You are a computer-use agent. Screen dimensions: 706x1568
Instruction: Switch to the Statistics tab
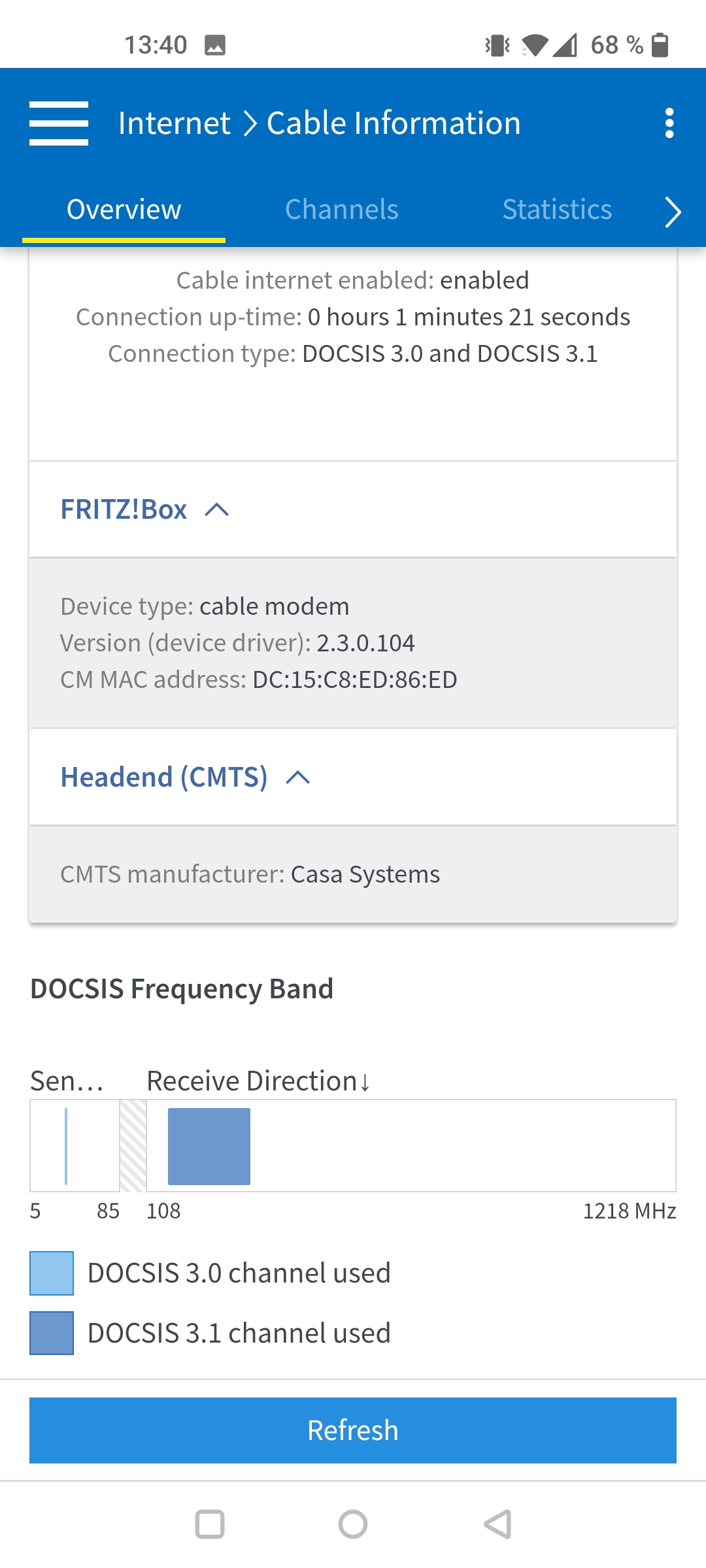(557, 210)
